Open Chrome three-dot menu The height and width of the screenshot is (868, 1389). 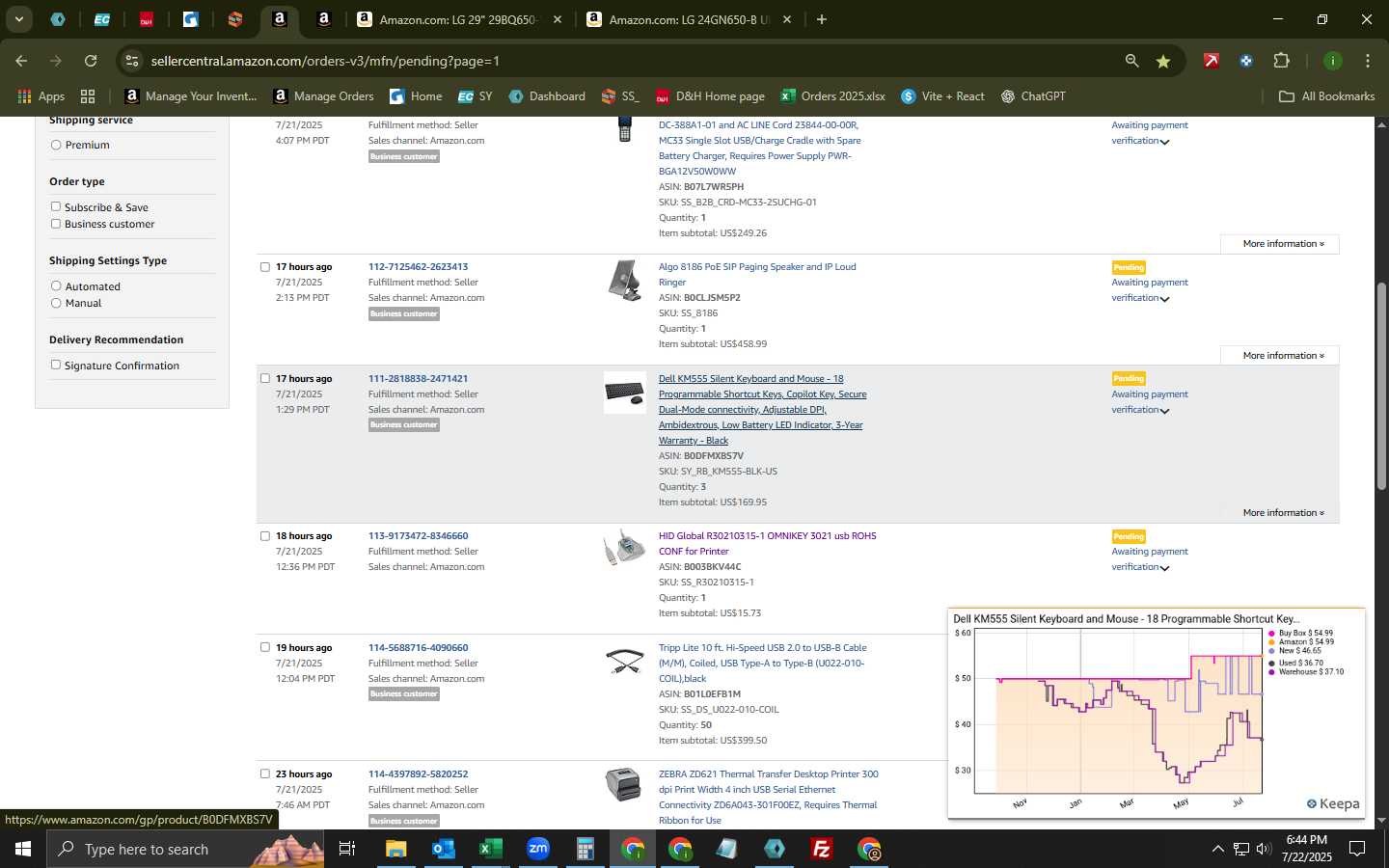(1367, 61)
